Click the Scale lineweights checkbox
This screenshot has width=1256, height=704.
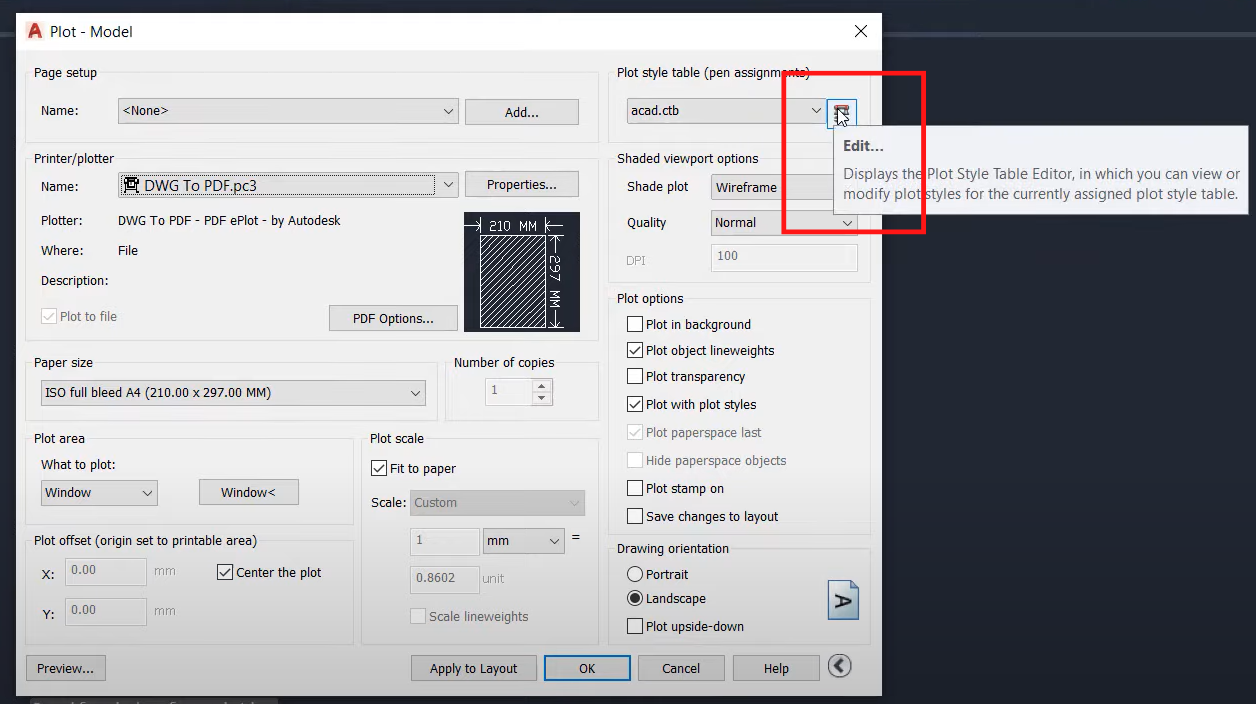pos(418,616)
